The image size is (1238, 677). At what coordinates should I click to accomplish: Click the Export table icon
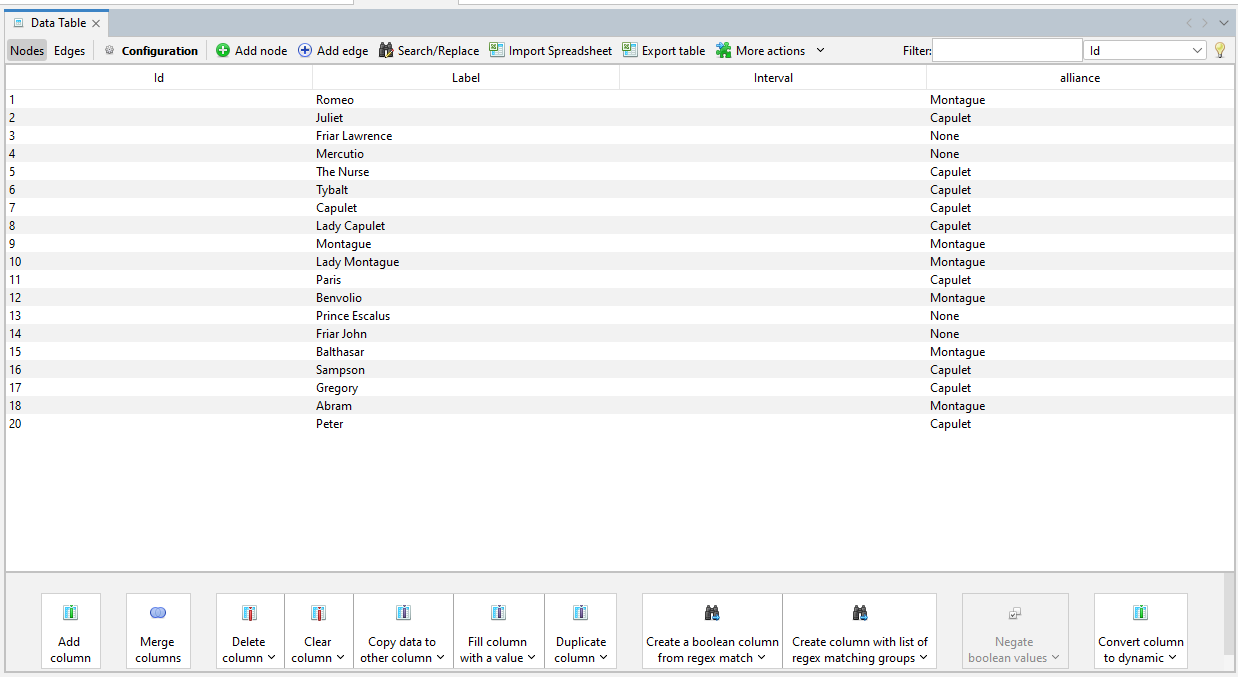pyautogui.click(x=629, y=50)
